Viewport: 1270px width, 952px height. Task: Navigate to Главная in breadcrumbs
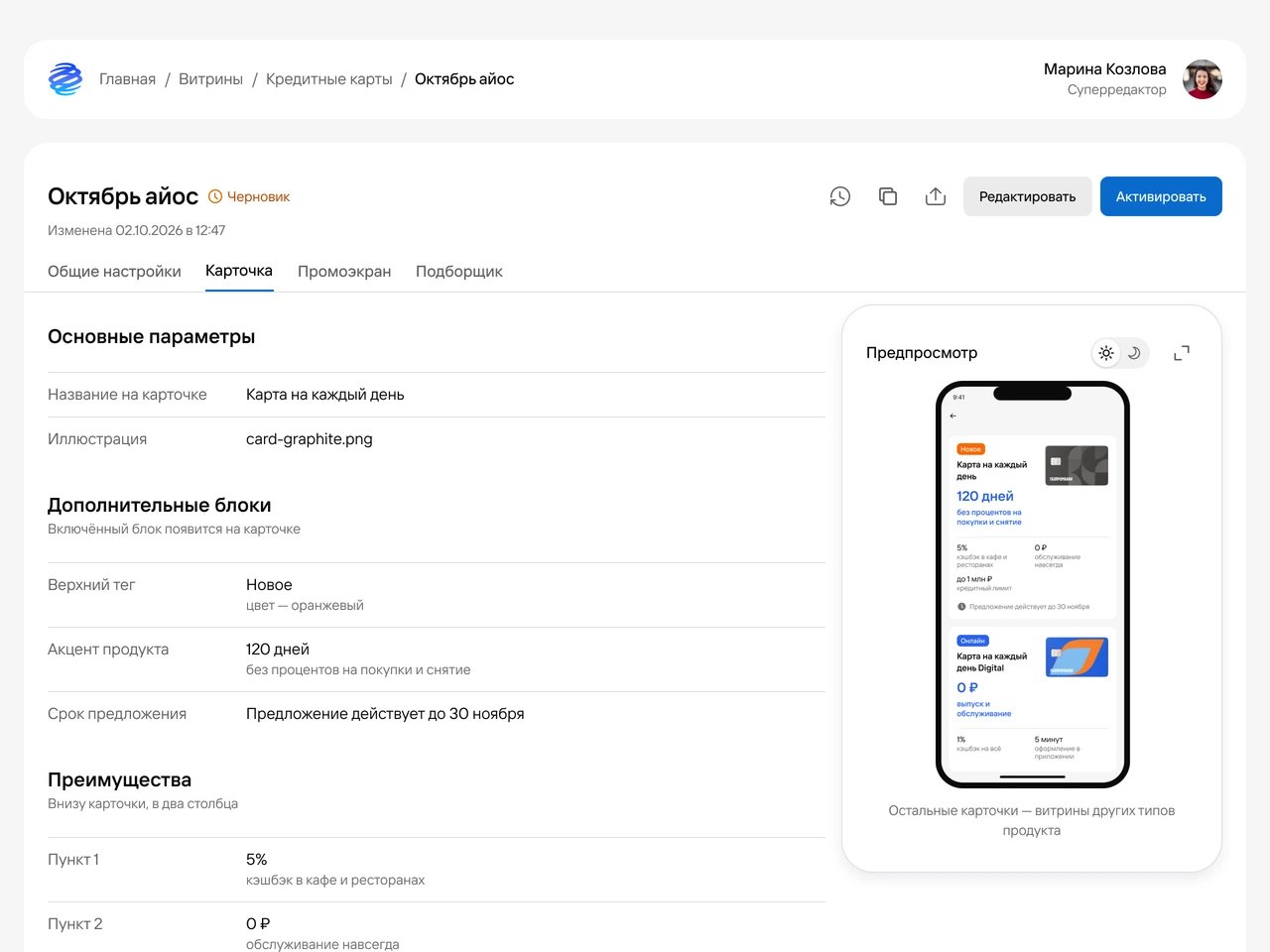coord(128,79)
